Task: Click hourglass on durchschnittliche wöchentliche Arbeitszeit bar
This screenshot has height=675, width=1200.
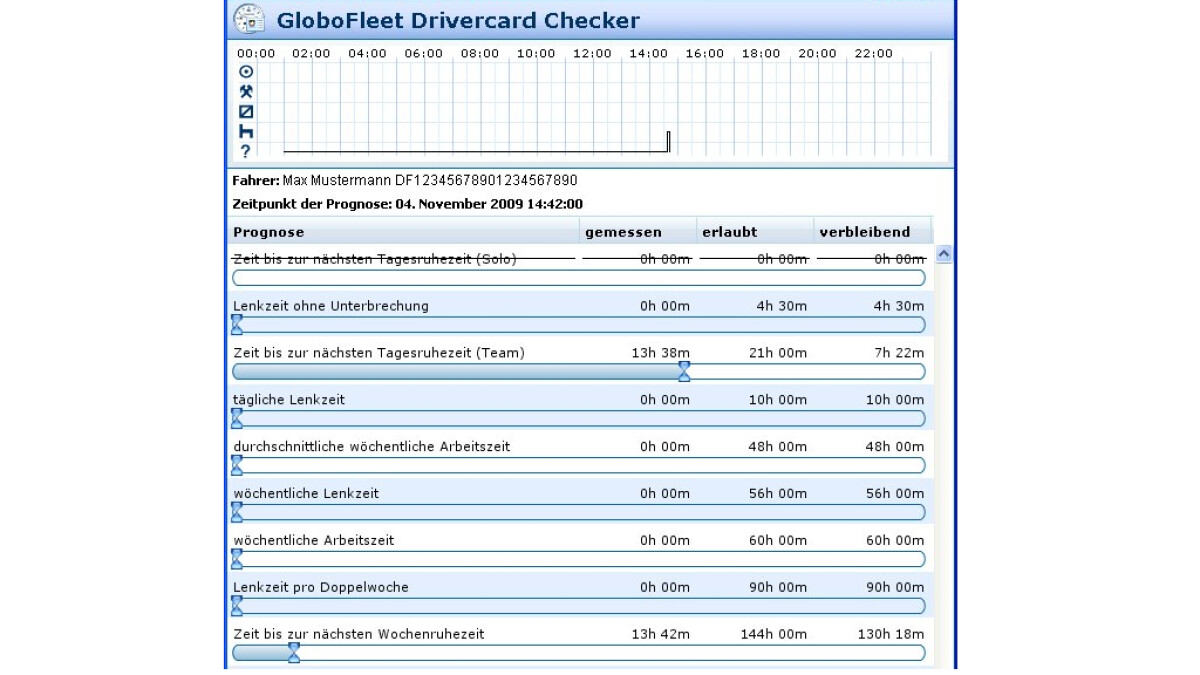Action: click(237, 465)
